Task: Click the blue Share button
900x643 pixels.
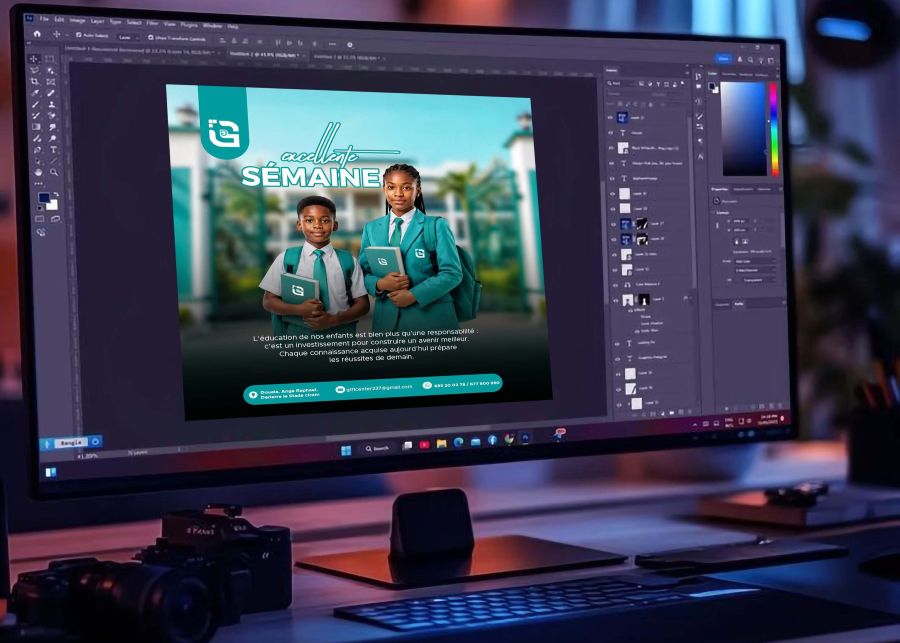Action: [723, 59]
